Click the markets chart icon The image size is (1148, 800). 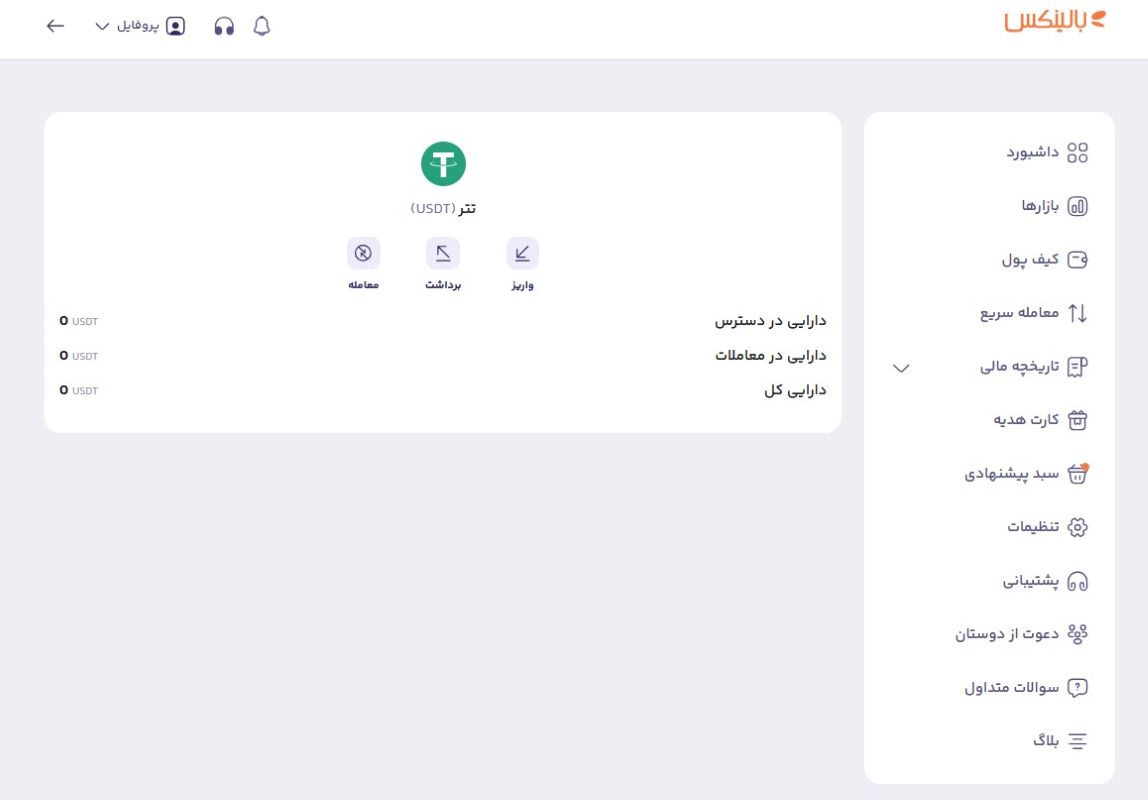(x=1077, y=206)
